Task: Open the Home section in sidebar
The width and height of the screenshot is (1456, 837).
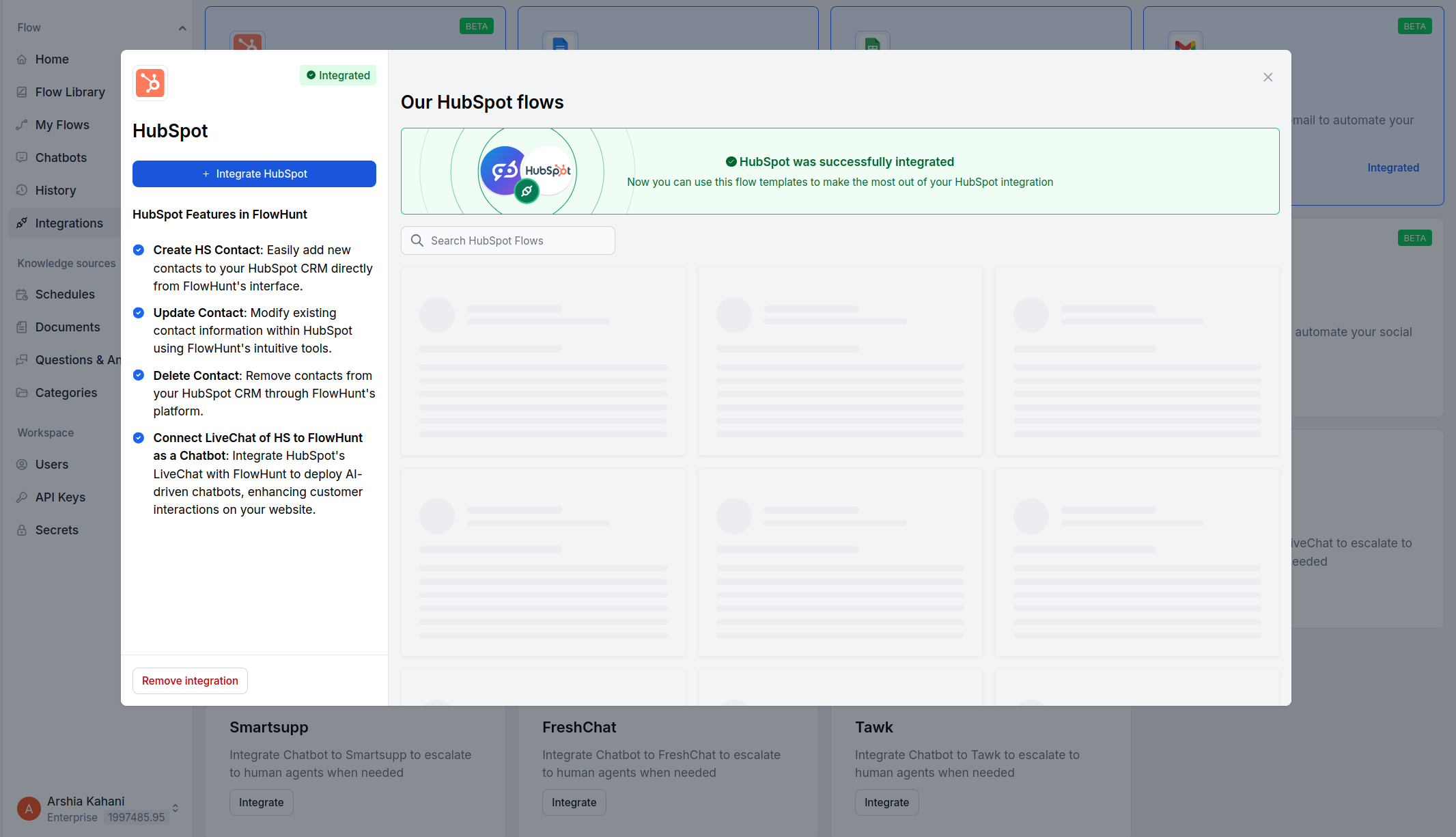Action: pos(51,59)
